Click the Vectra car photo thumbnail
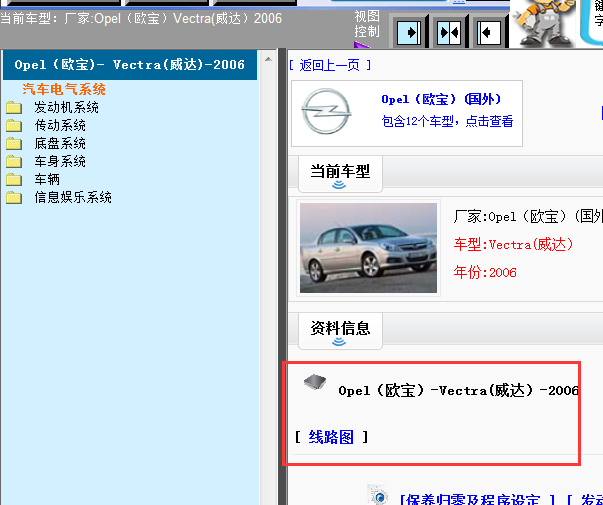The image size is (603, 505). point(368,248)
